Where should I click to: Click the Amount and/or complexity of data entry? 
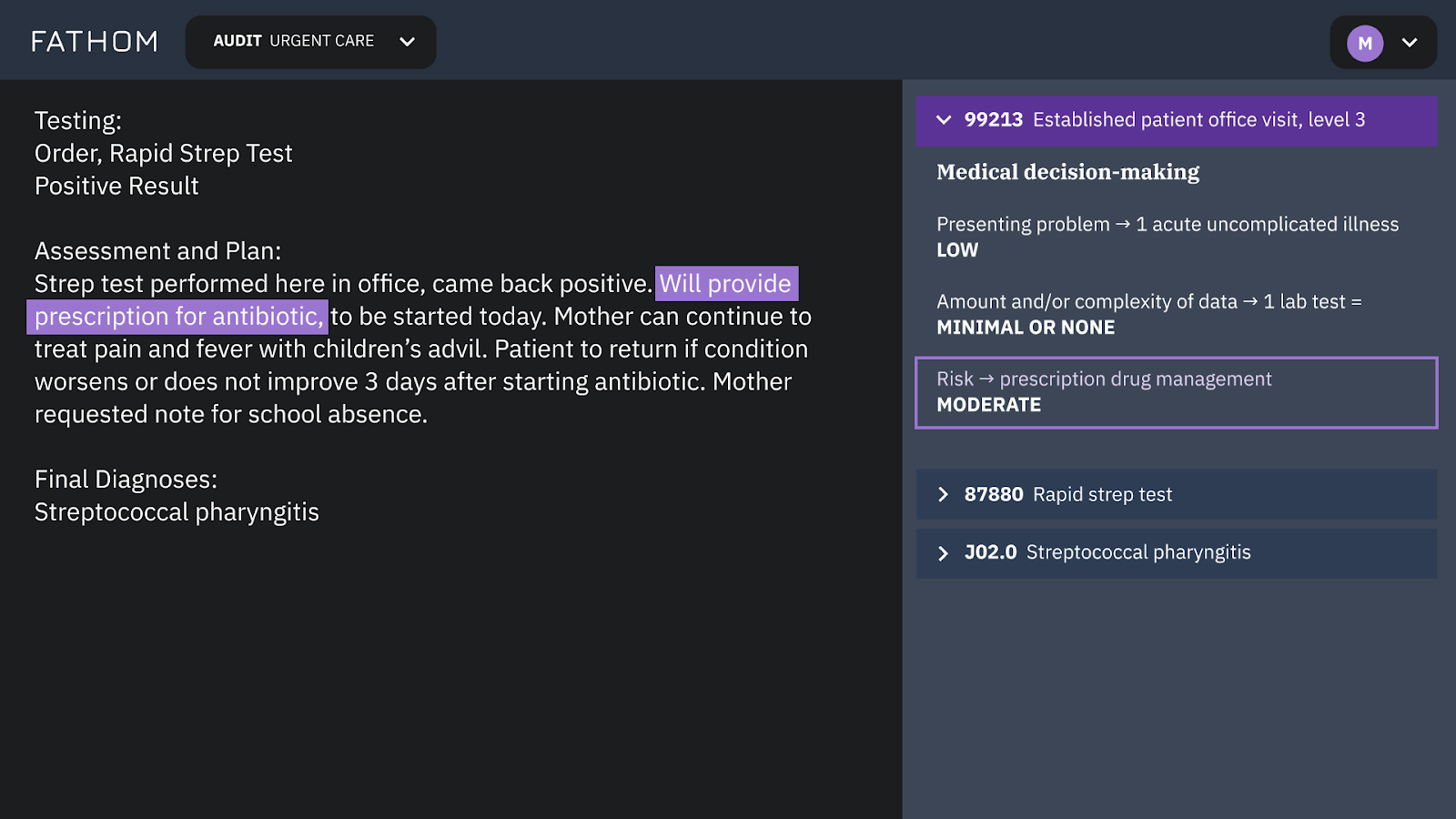click(1149, 314)
